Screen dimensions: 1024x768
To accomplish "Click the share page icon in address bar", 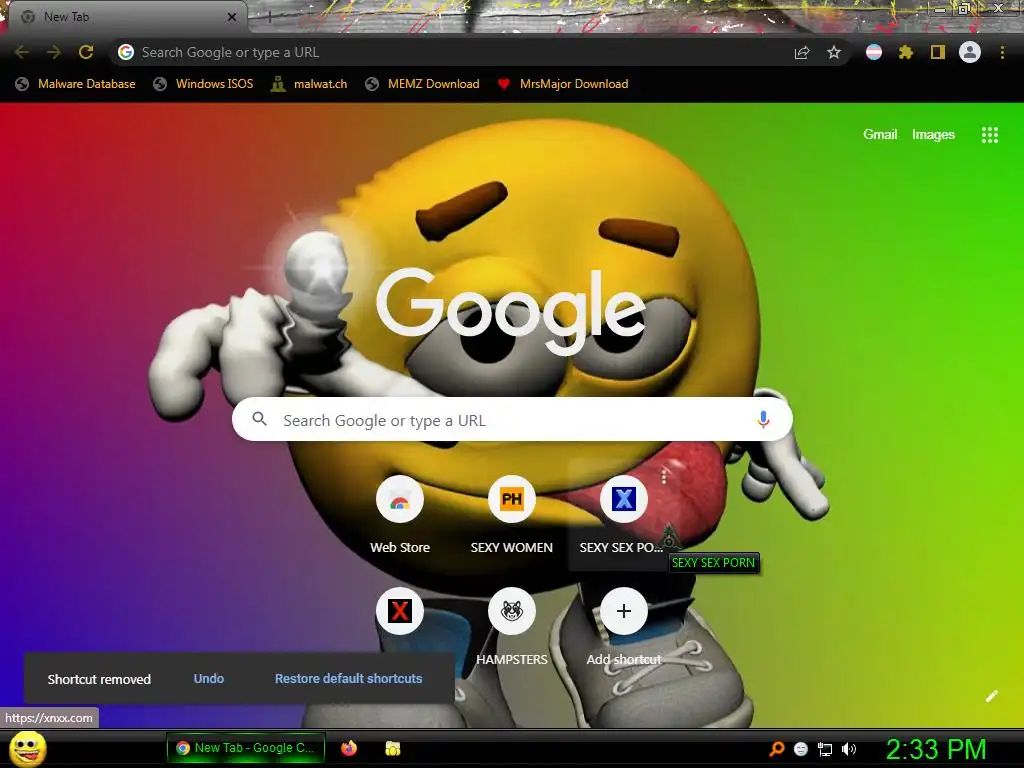I will pyautogui.click(x=802, y=52).
